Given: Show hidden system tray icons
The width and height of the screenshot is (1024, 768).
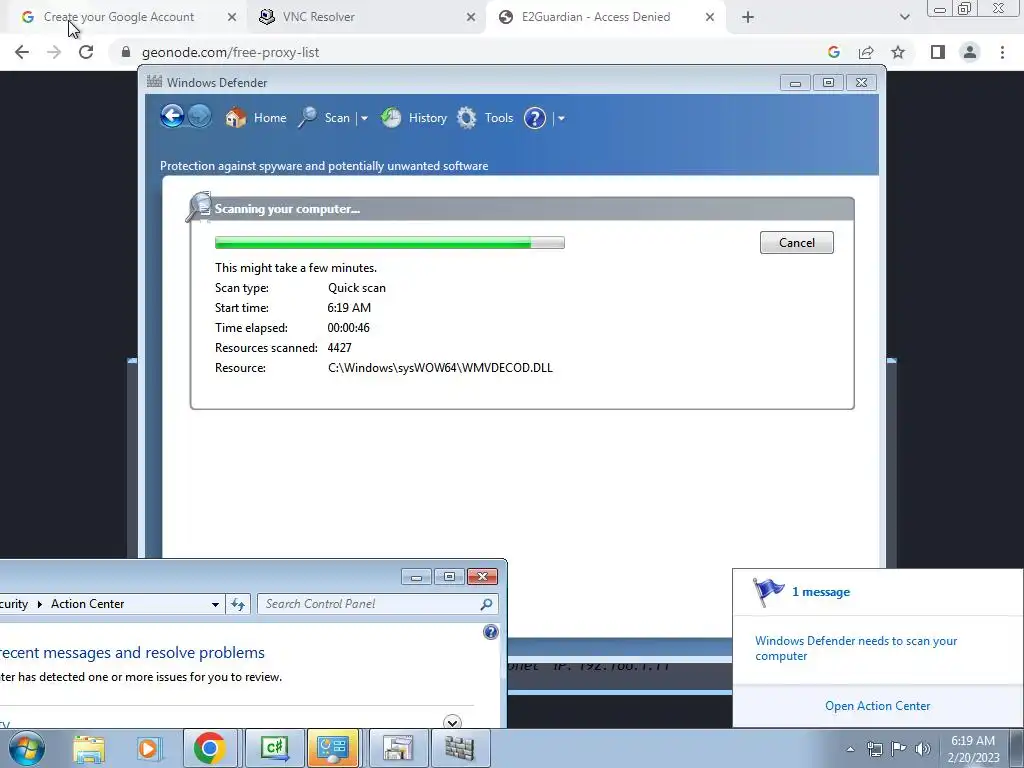Looking at the screenshot, I should point(850,749).
